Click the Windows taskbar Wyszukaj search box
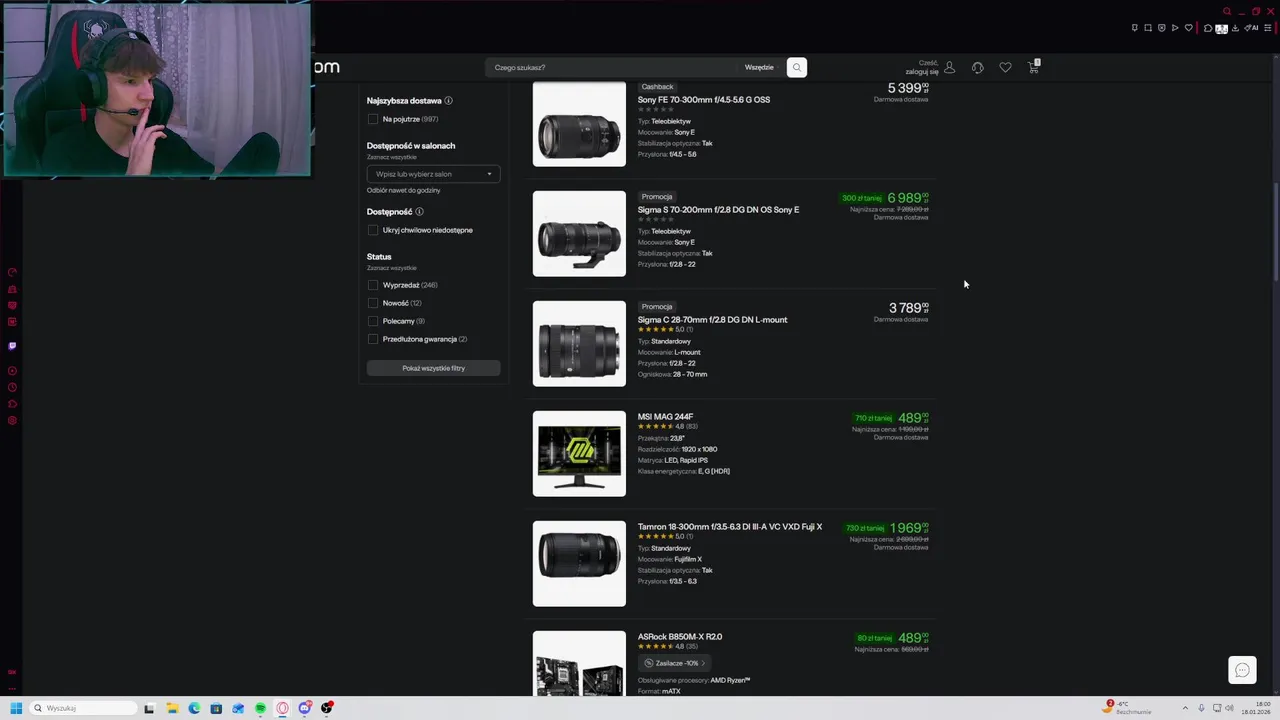The image size is (1280, 720). tap(83, 708)
